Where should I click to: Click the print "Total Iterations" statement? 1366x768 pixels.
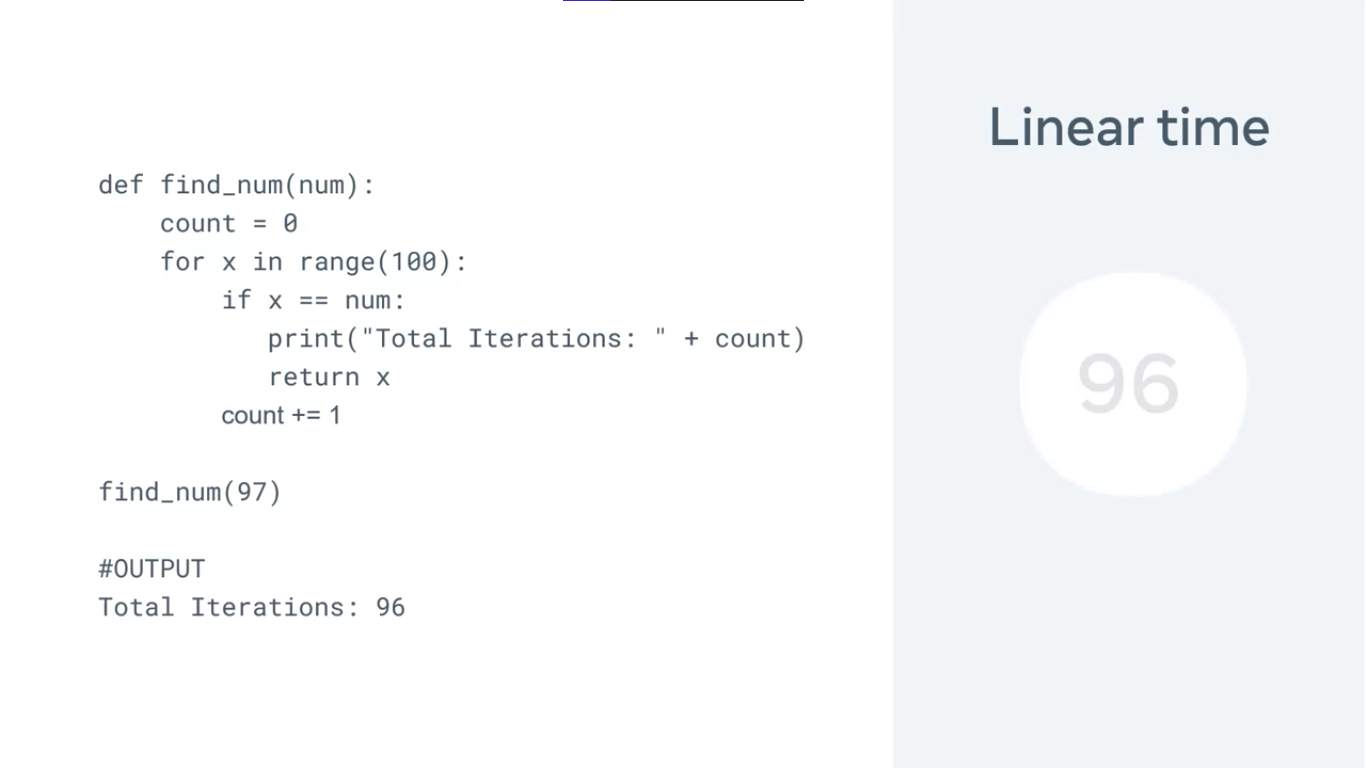tap(536, 339)
